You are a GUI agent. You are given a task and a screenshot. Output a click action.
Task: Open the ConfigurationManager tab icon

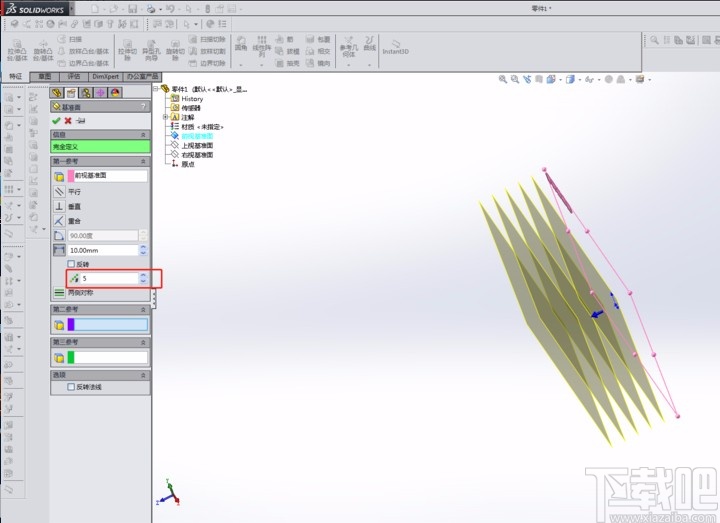86,93
